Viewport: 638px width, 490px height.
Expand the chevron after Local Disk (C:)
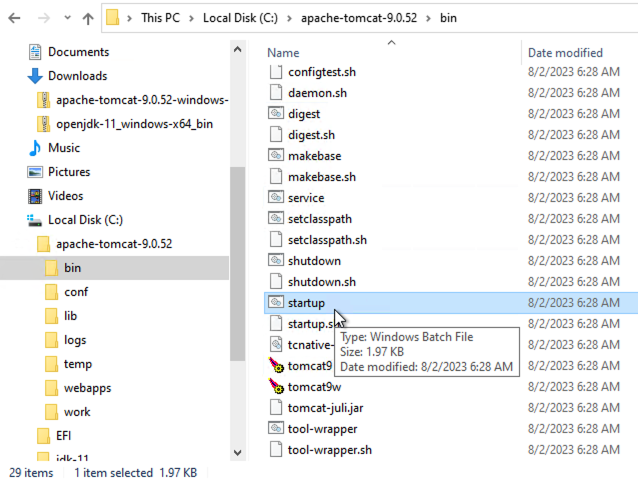289,18
